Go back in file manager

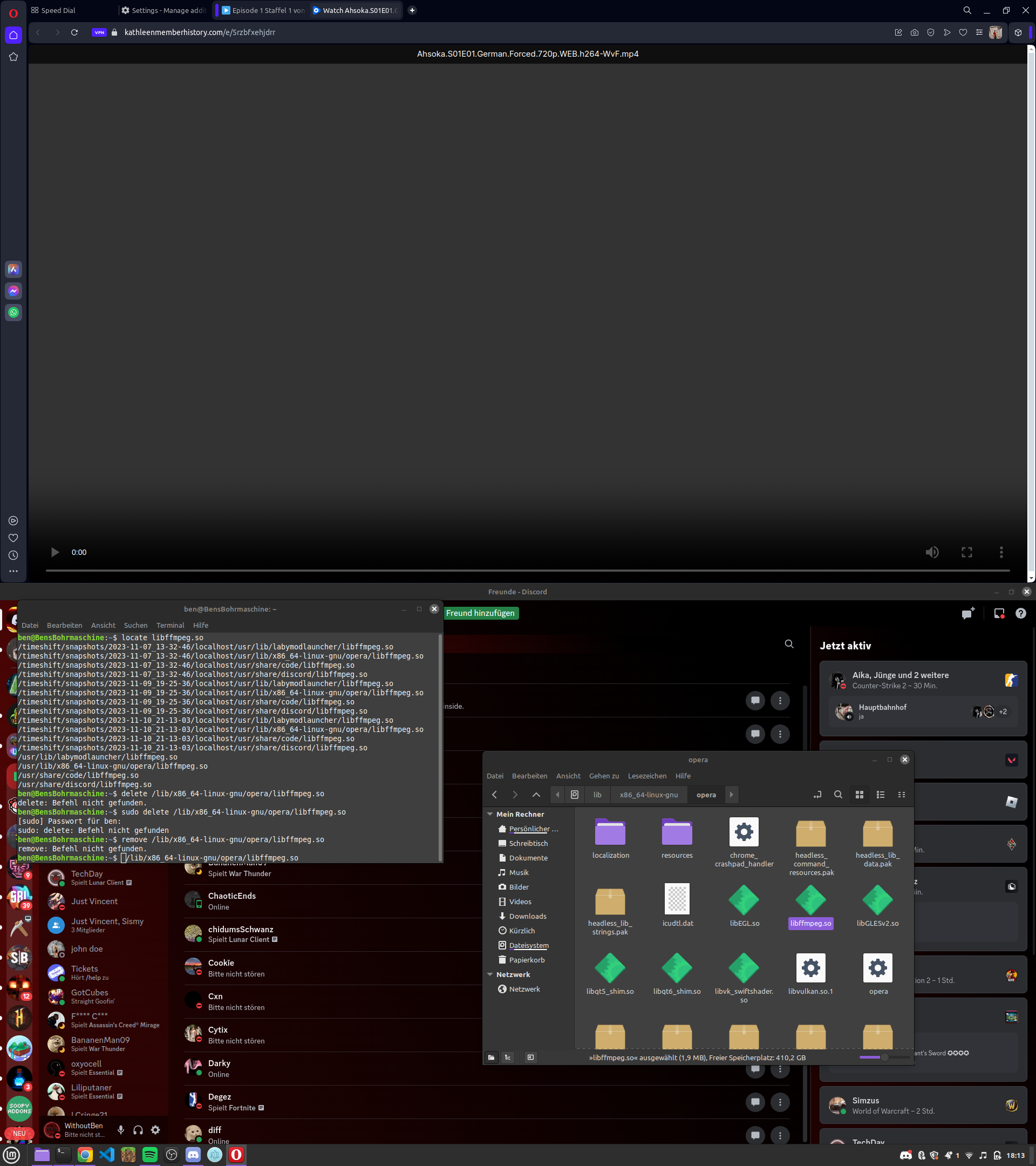(x=494, y=795)
